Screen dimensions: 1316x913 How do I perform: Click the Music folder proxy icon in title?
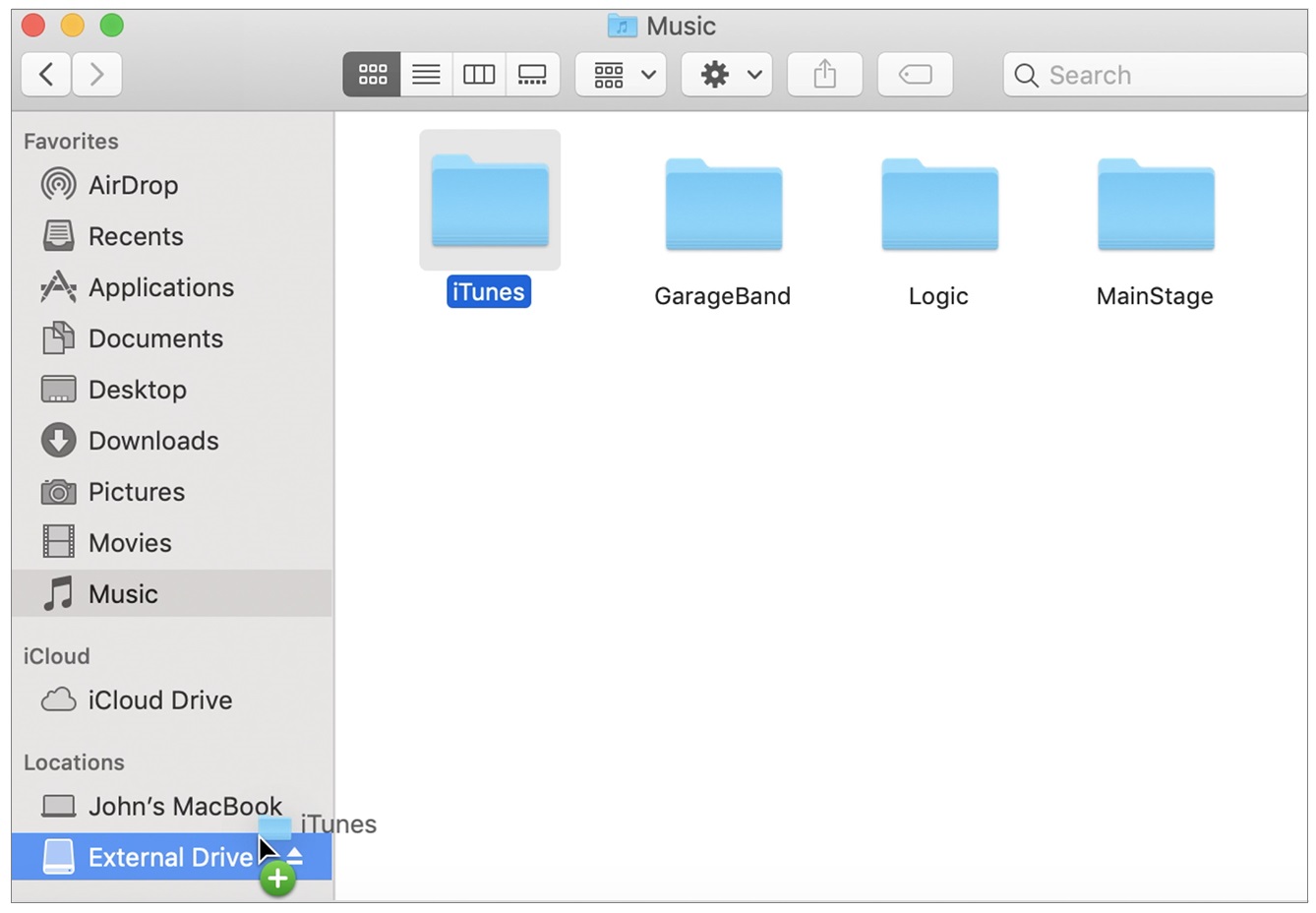(622, 26)
